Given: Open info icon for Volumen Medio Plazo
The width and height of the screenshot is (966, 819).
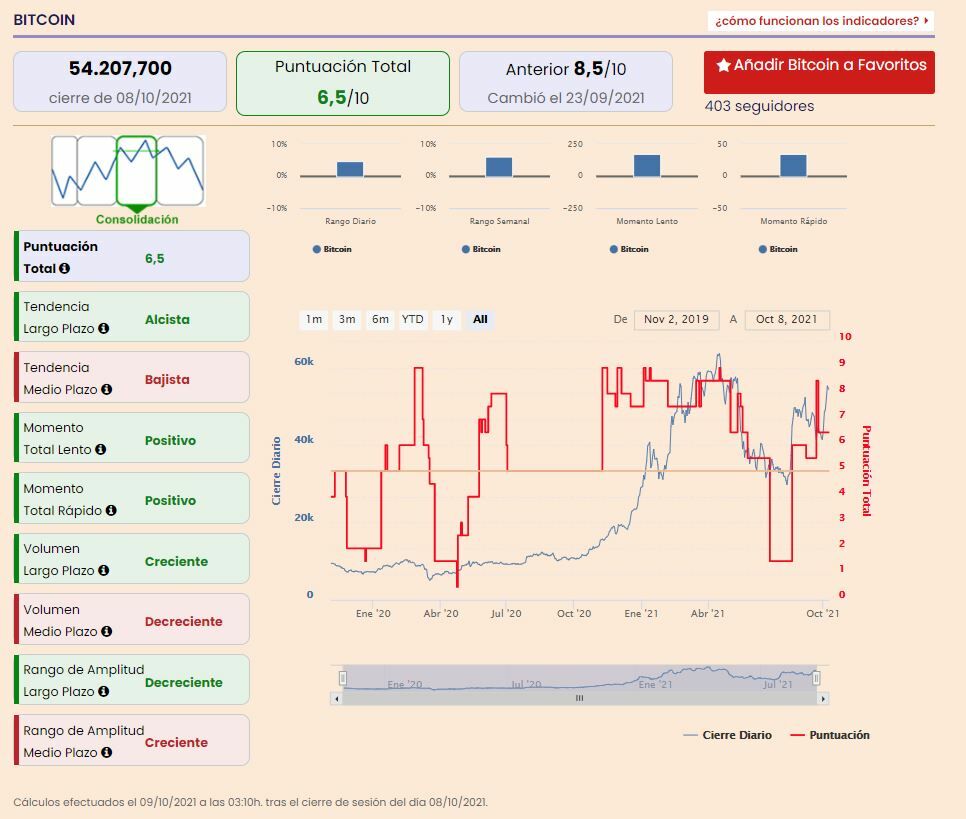Looking at the screenshot, I should (107, 632).
